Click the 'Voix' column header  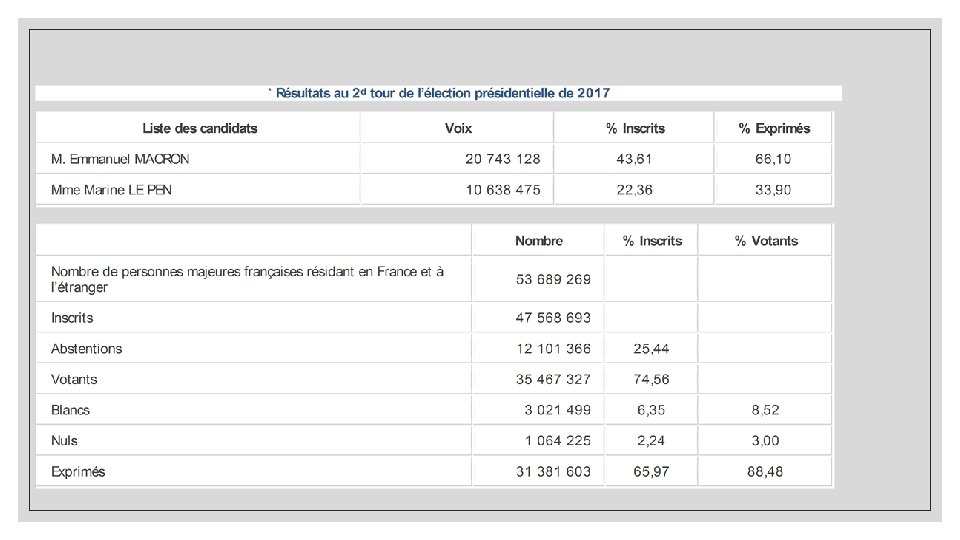pos(458,128)
